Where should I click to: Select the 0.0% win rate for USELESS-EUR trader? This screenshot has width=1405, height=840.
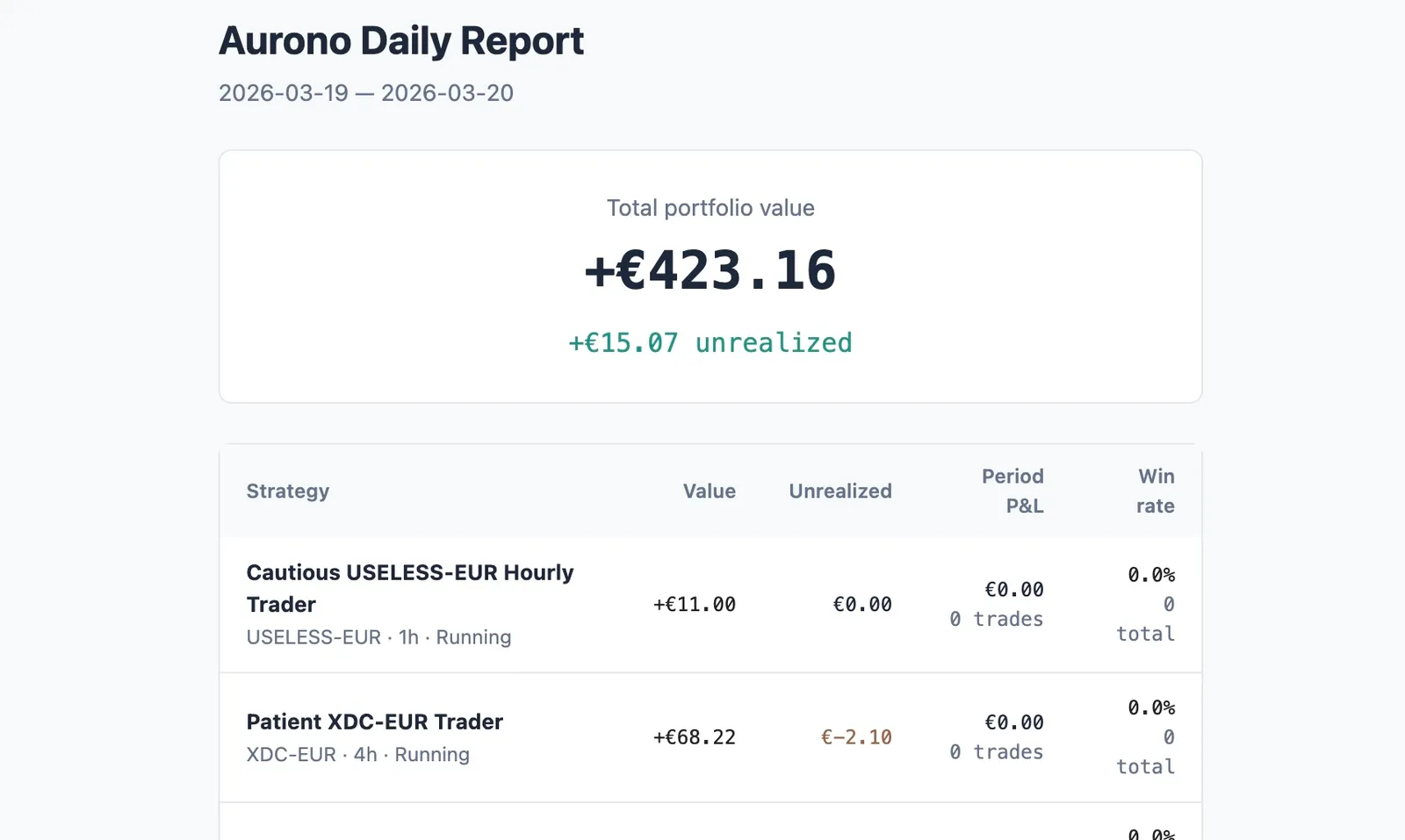1151,576
